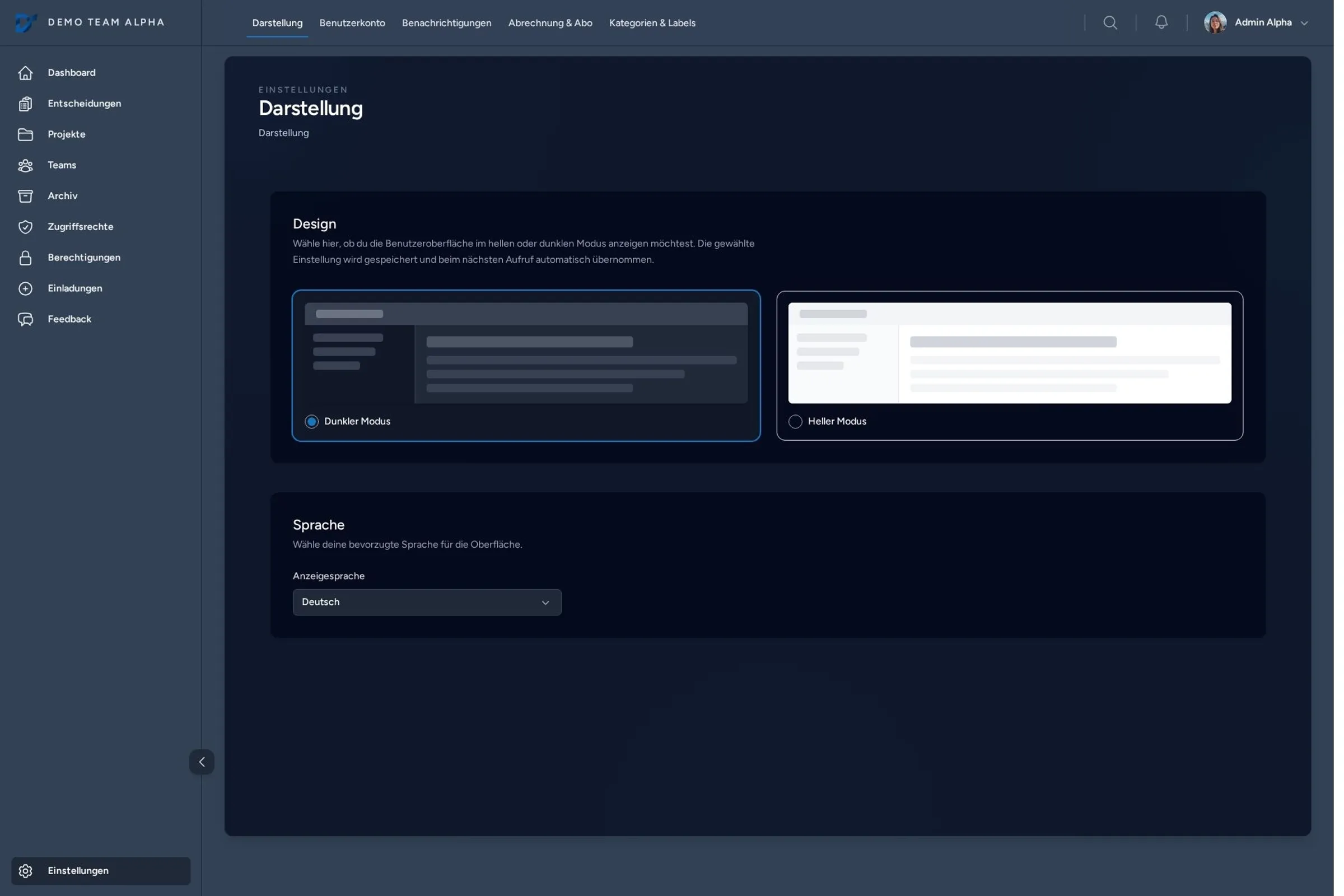Expand the Admin Alpha user menu
The image size is (1344, 896).
1262,23
